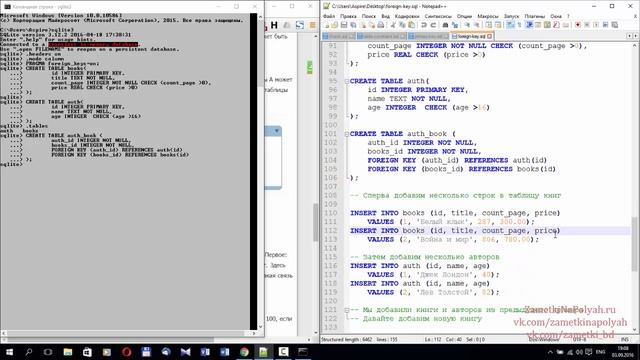Collapse CREATE TABLE auth_book fold marker
Viewport: 640px width, 360px height.
click(x=347, y=134)
